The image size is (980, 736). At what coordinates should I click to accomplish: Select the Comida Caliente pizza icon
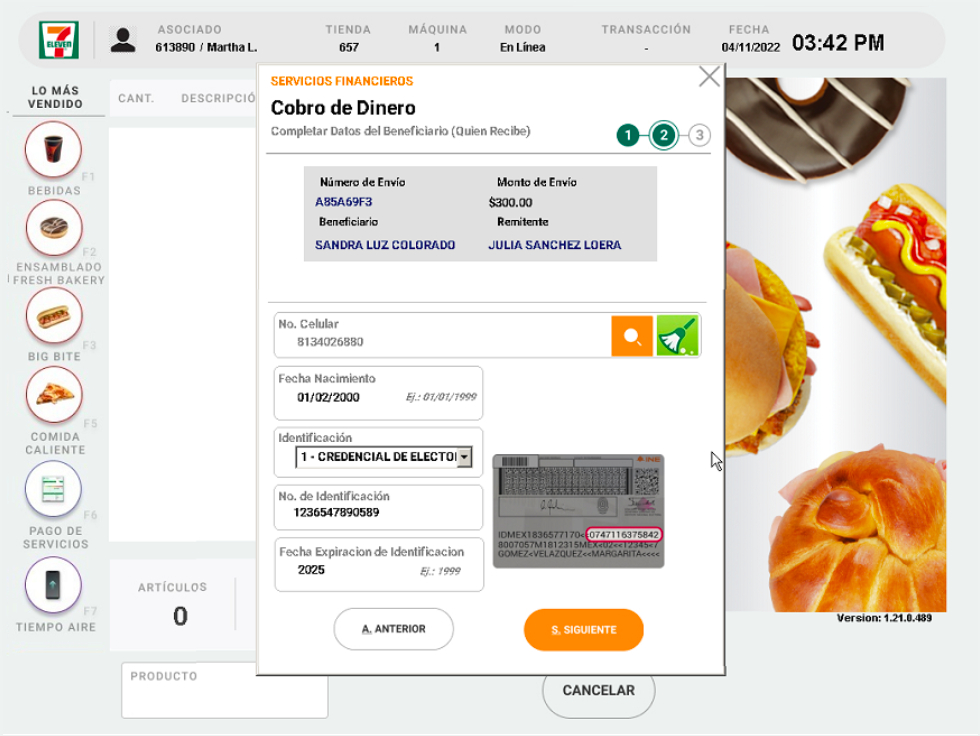tap(54, 395)
